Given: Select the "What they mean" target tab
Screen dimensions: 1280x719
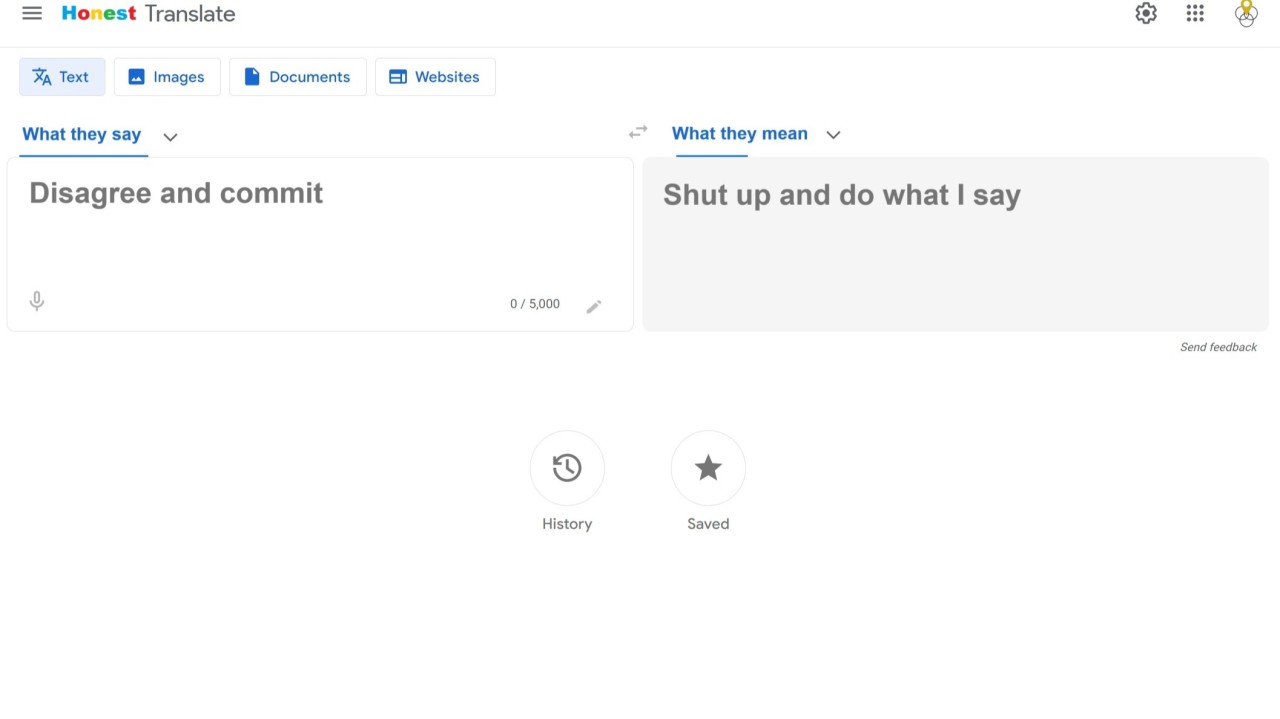Looking at the screenshot, I should (x=740, y=134).
